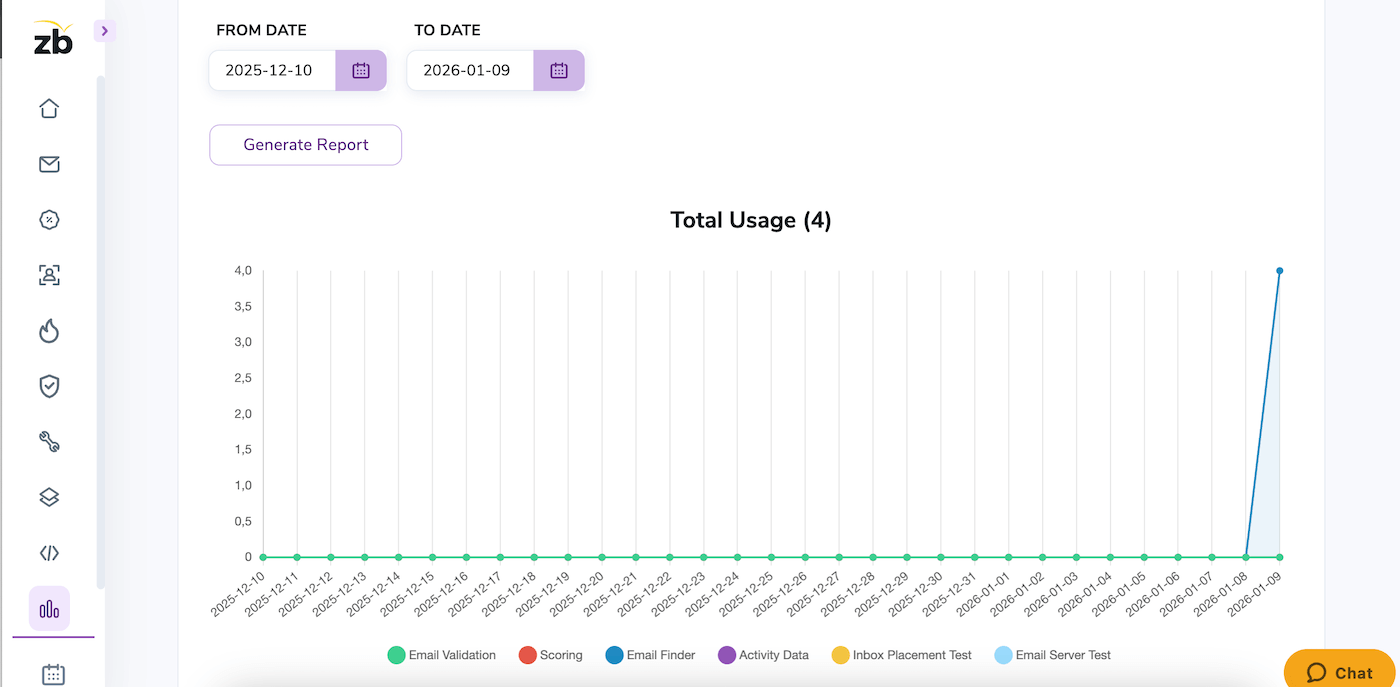Viewport: 1400px width, 687px height.
Task: Click the zb logo
Action: point(53,38)
